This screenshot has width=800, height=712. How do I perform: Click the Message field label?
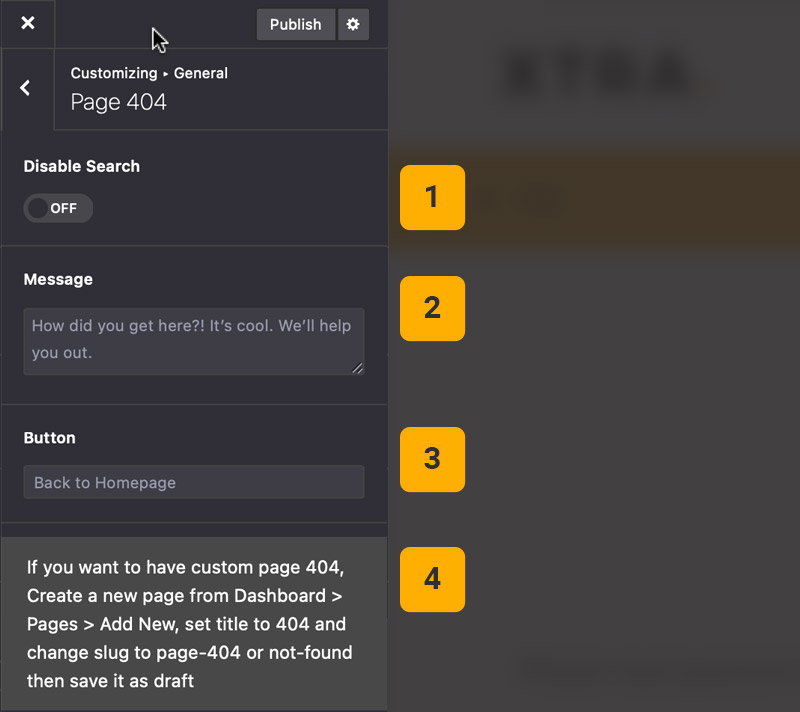click(58, 279)
